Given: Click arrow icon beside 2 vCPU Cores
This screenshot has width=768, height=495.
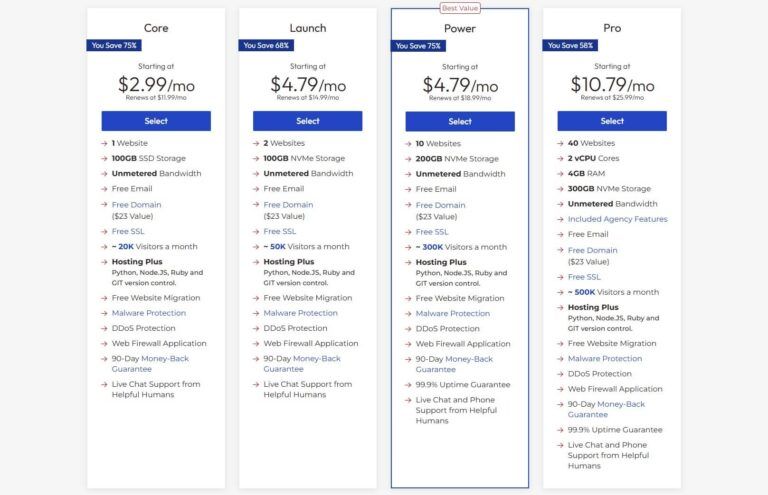Looking at the screenshot, I should tap(560, 158).
